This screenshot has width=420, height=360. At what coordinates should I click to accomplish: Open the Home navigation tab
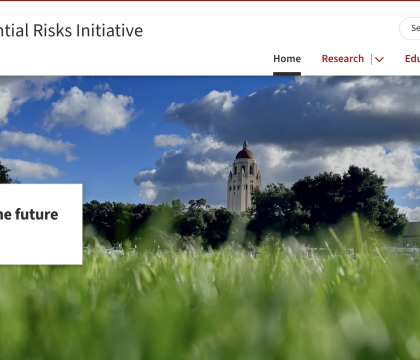tap(287, 59)
